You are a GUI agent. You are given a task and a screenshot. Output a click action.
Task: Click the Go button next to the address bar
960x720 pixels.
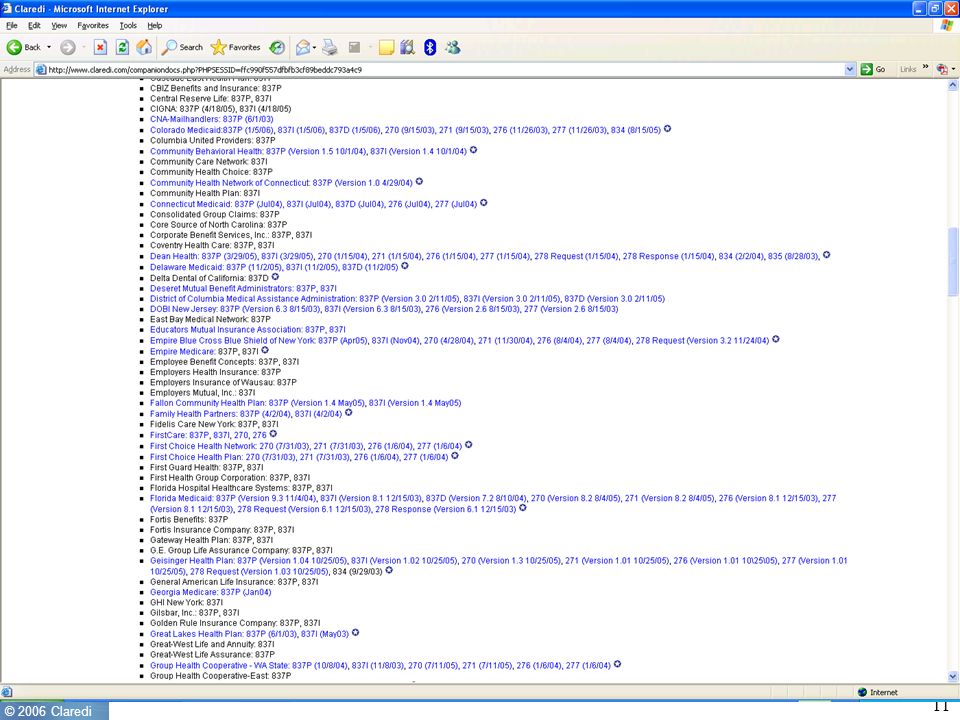tap(874, 69)
